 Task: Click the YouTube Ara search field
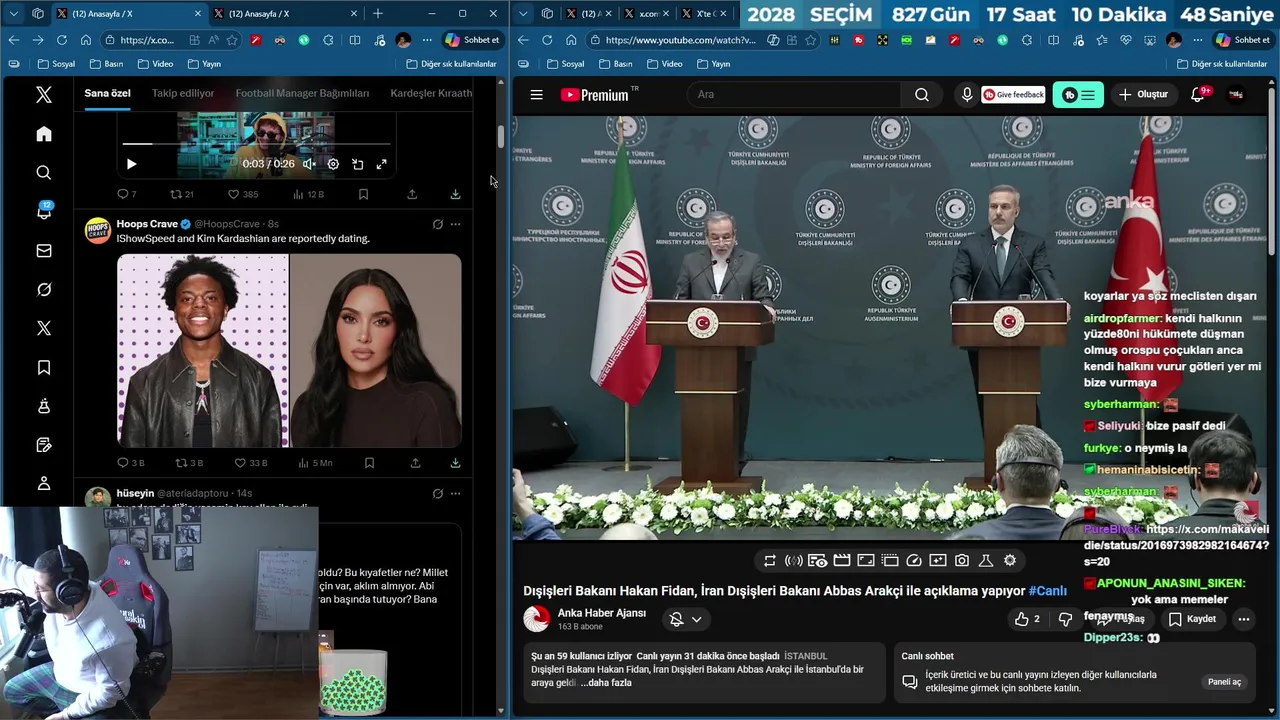[795, 94]
